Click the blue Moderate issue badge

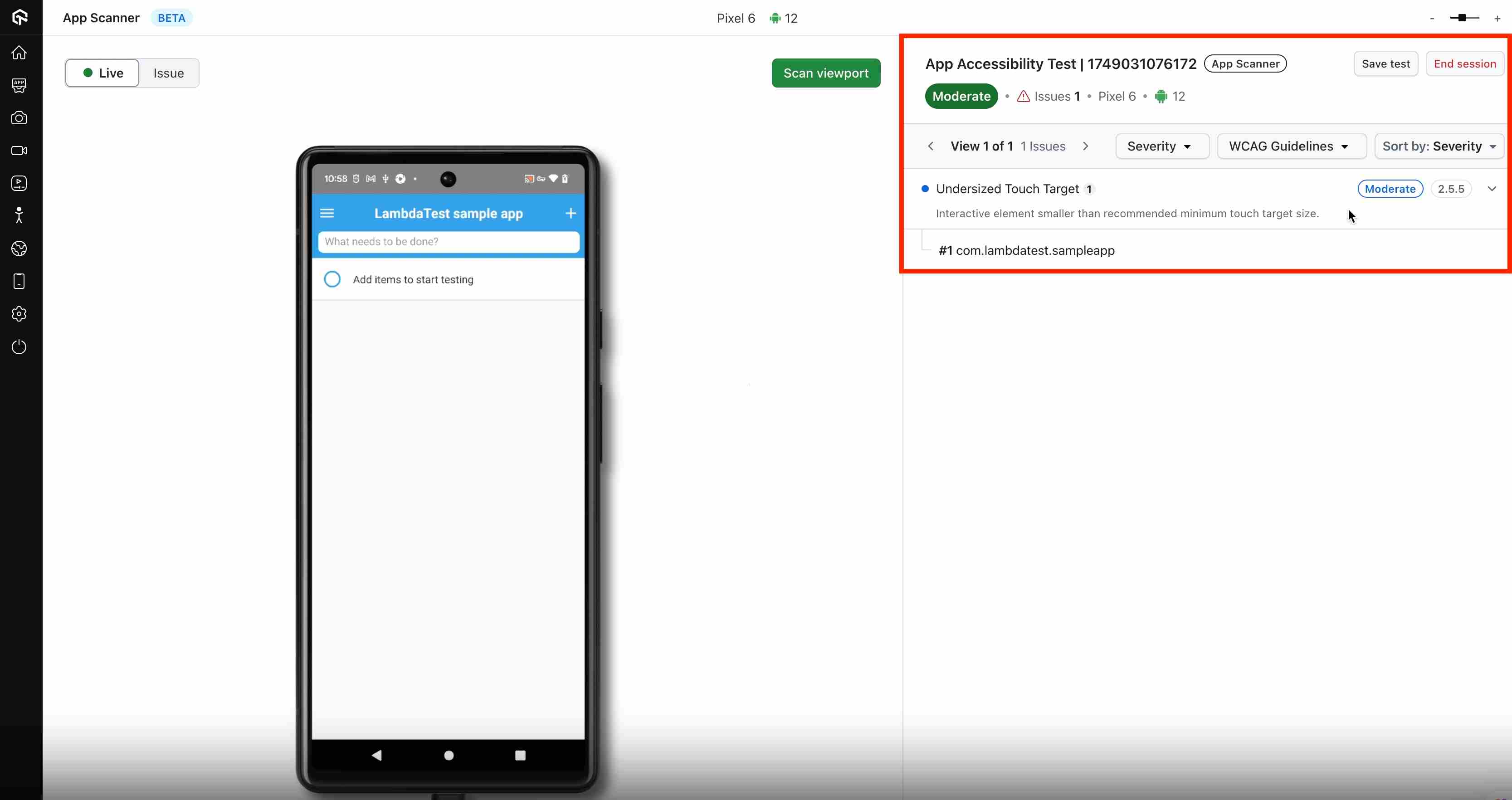pos(1390,188)
